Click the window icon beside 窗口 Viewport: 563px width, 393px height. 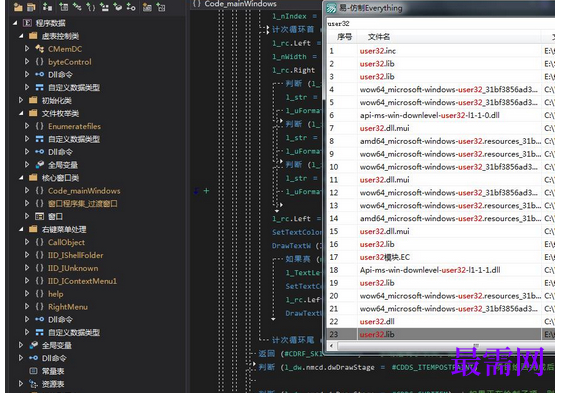click(x=39, y=216)
